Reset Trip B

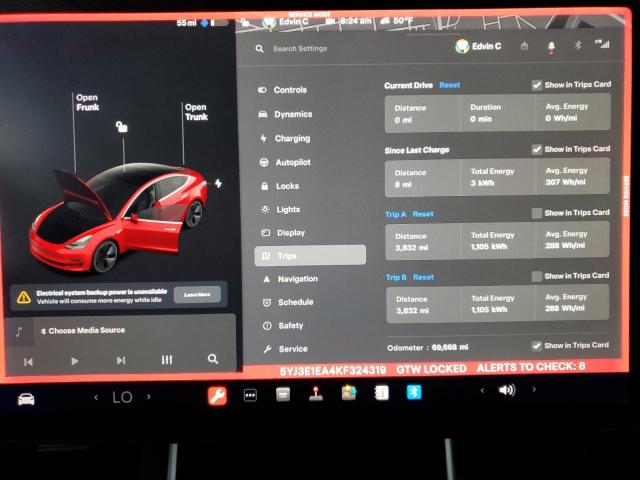click(423, 277)
